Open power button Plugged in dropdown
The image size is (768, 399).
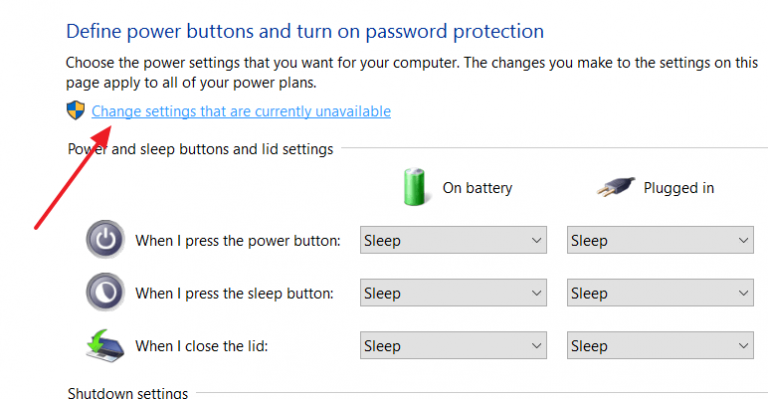point(660,240)
